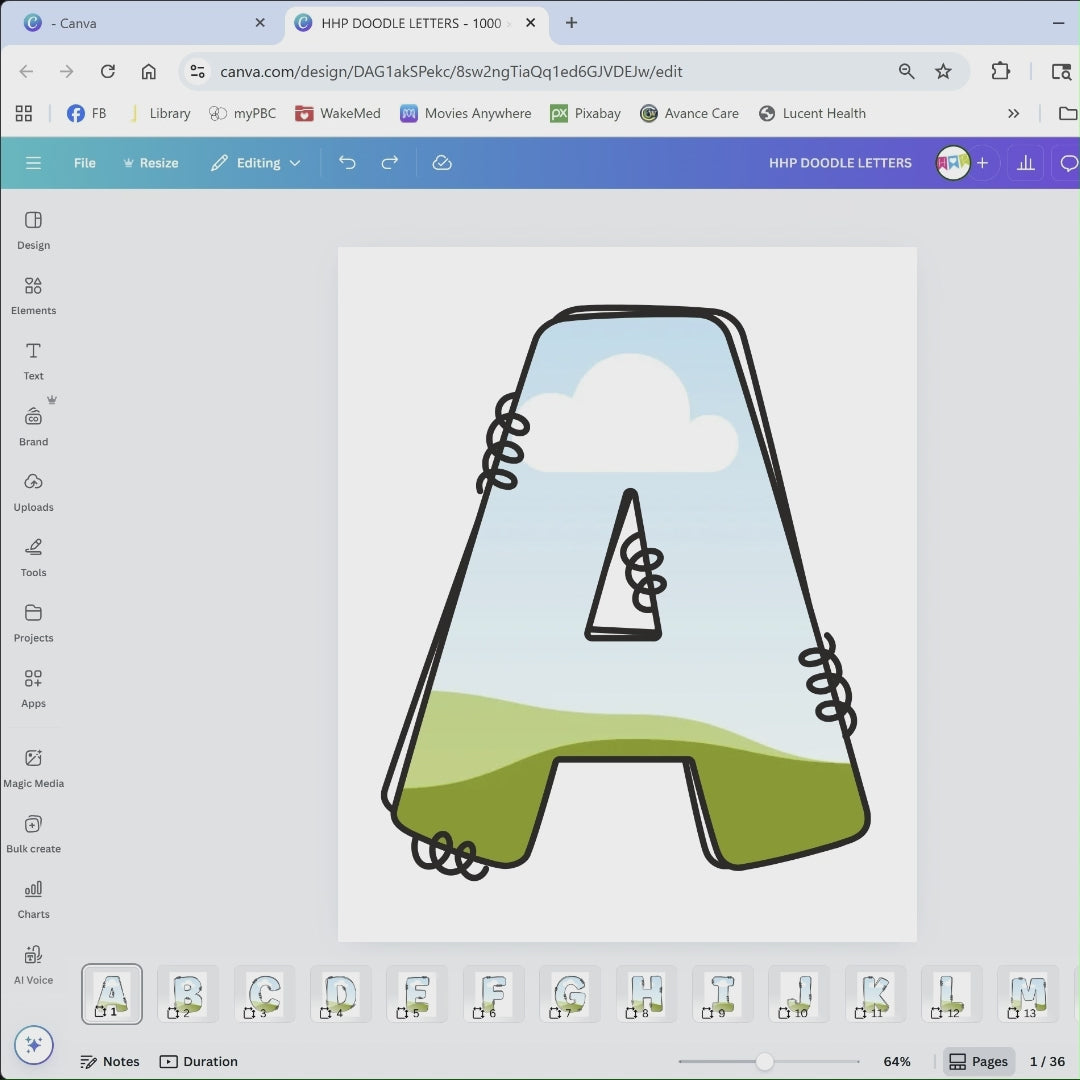Screen dimensions: 1080x1080
Task: Click the cloud save status icon
Action: [x=442, y=163]
